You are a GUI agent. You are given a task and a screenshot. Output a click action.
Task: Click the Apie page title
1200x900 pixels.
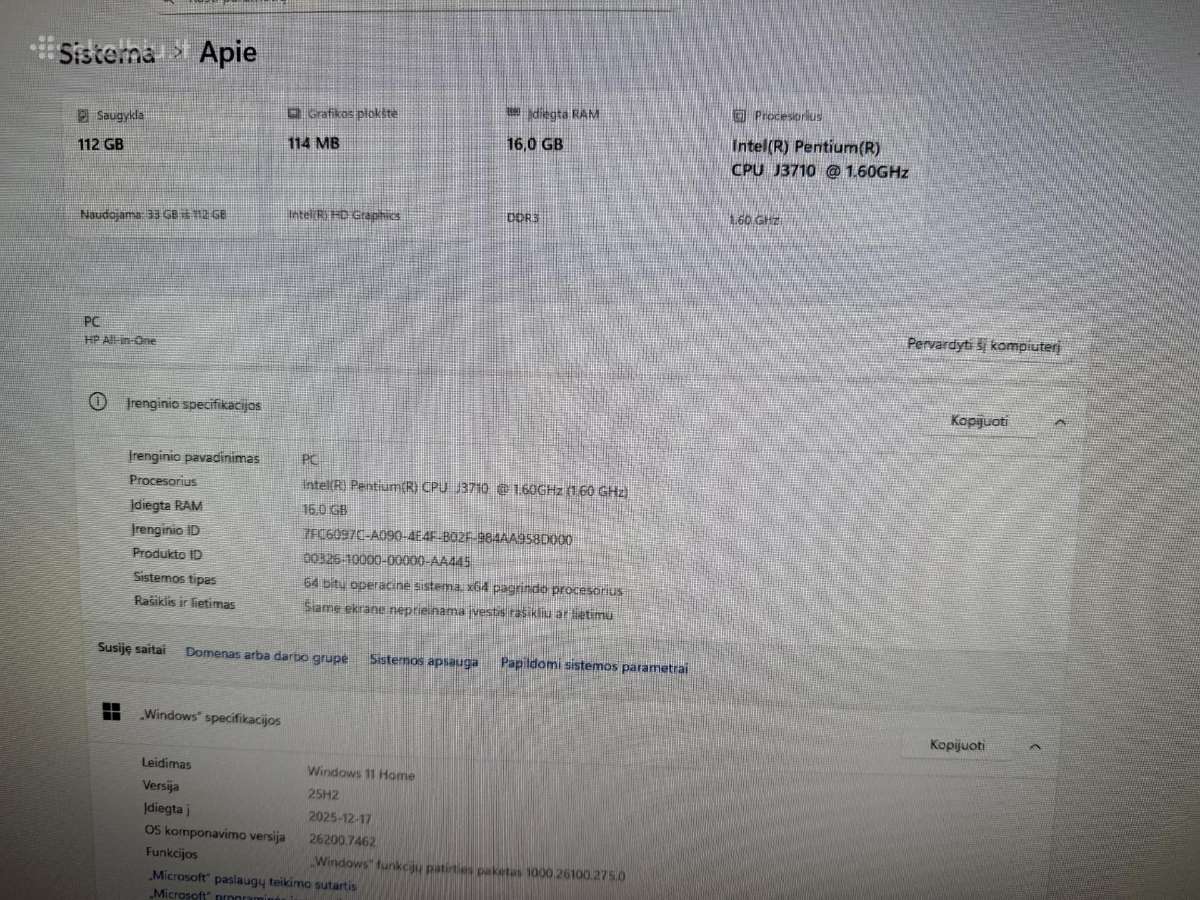(x=228, y=53)
